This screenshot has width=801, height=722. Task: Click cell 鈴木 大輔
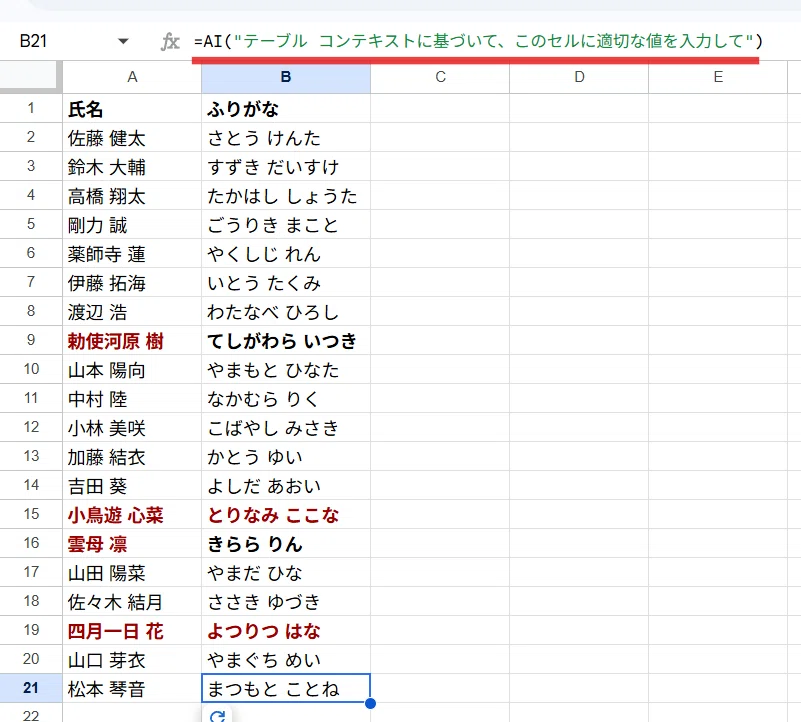click(x=132, y=167)
